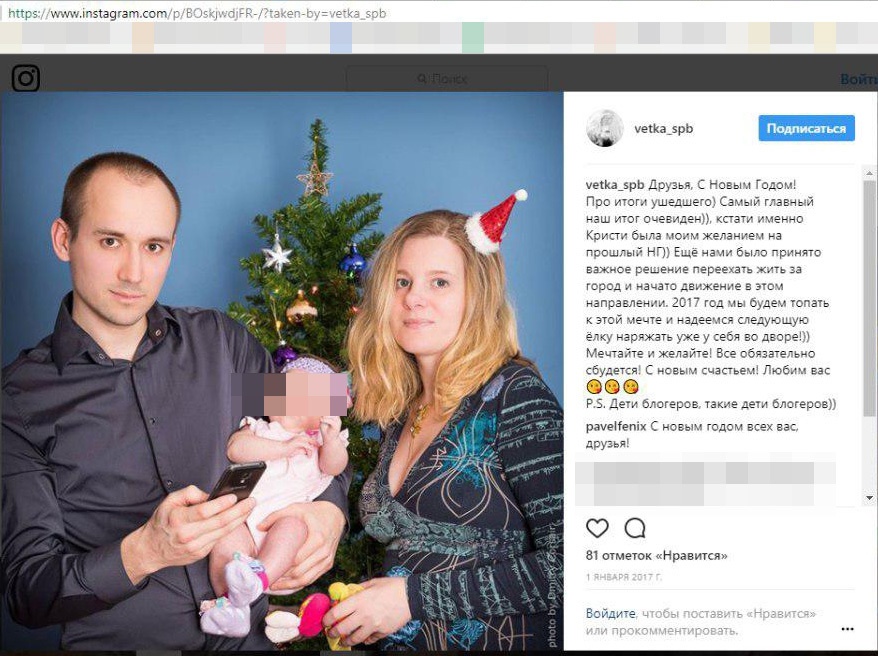
Task: Click the vetka_spb profile avatar
Action: click(605, 128)
